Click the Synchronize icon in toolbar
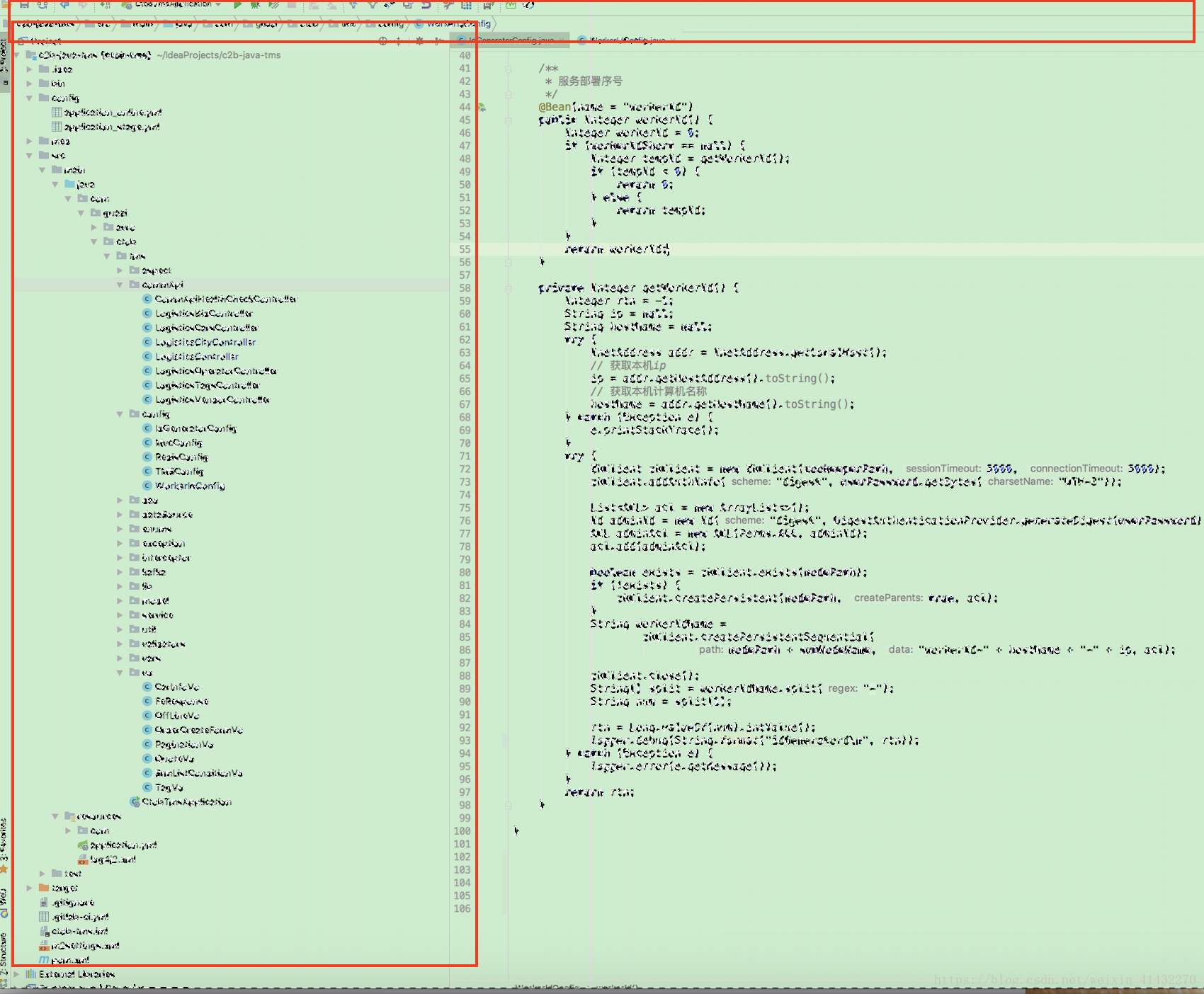The height and width of the screenshot is (994, 1204). [42, 4]
